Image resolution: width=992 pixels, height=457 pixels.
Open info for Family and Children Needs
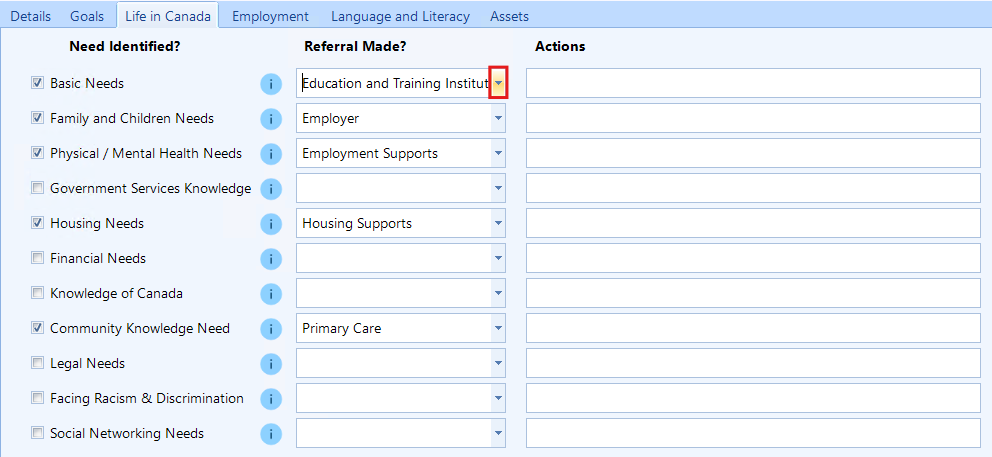coord(270,119)
